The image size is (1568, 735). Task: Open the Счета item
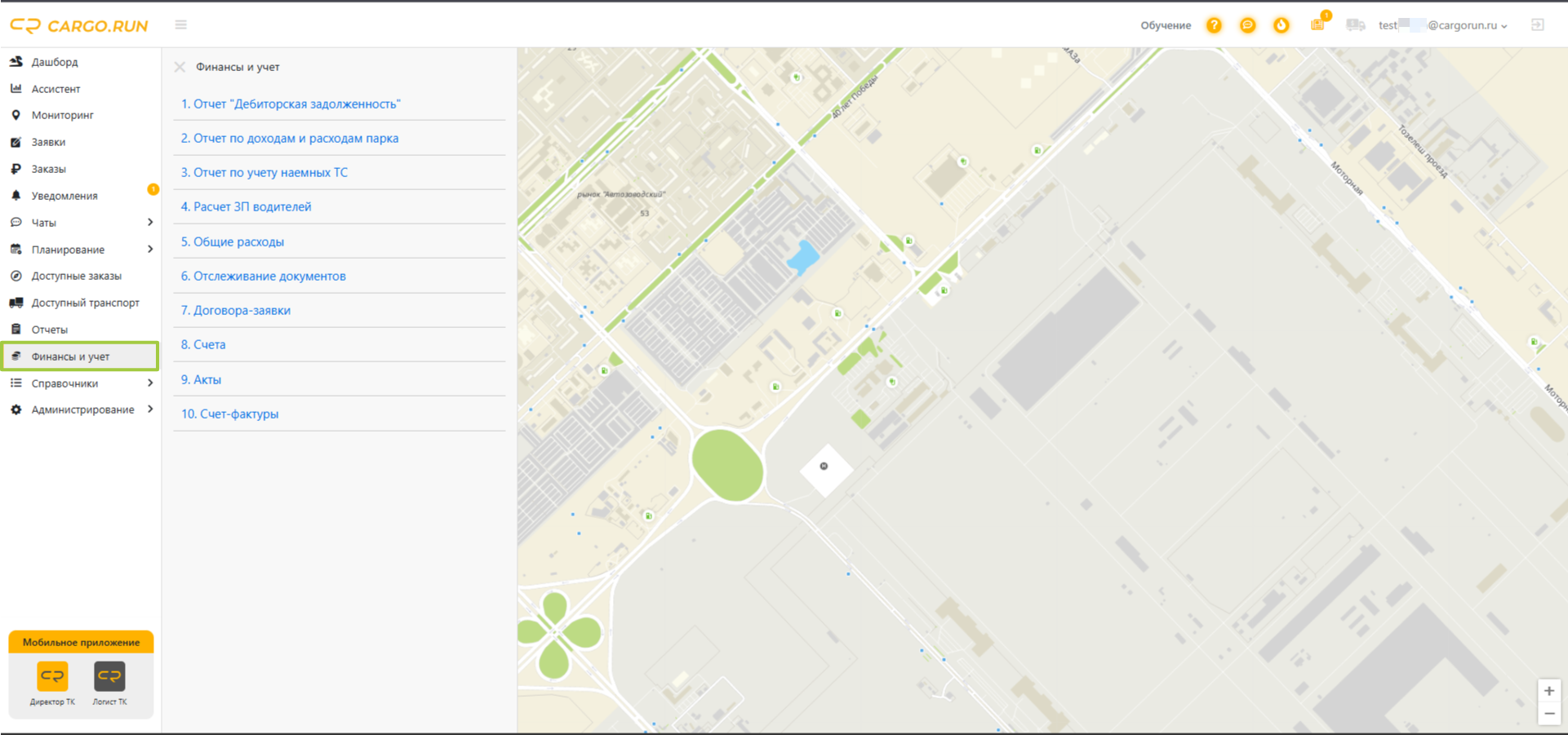point(203,344)
